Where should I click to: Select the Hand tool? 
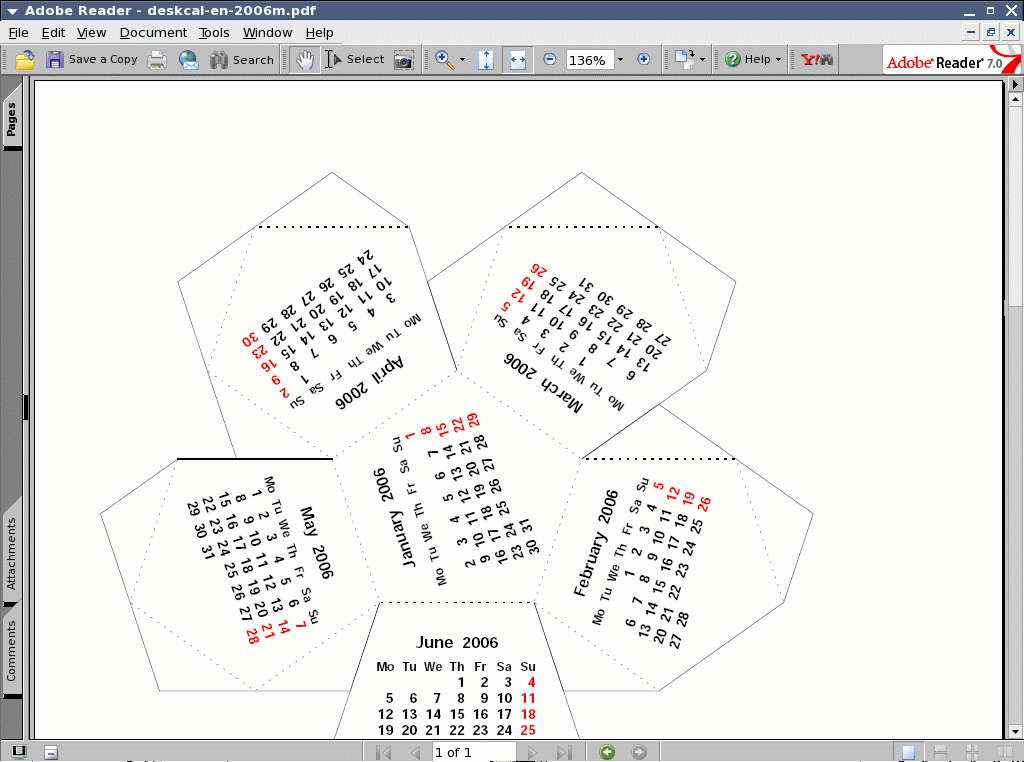pos(304,60)
